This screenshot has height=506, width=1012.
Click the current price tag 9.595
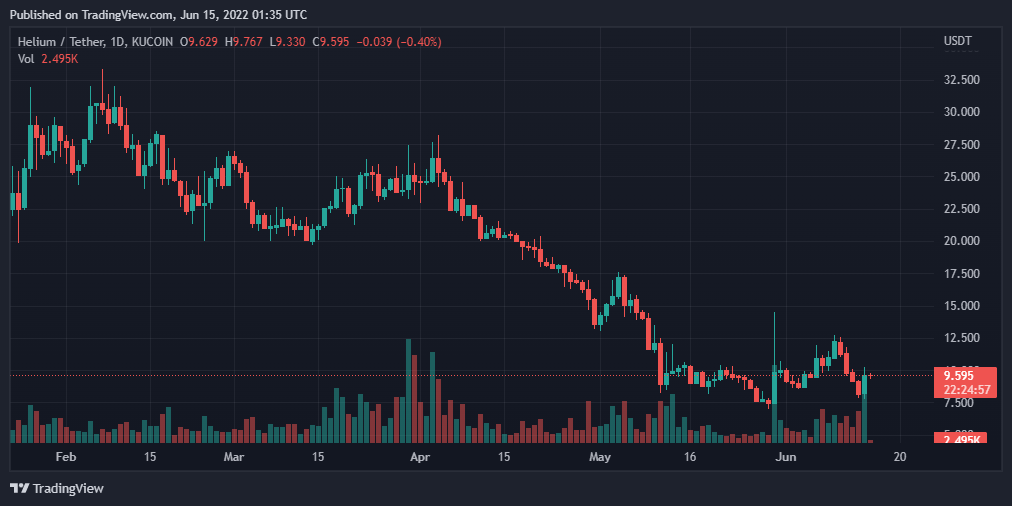coord(958,376)
